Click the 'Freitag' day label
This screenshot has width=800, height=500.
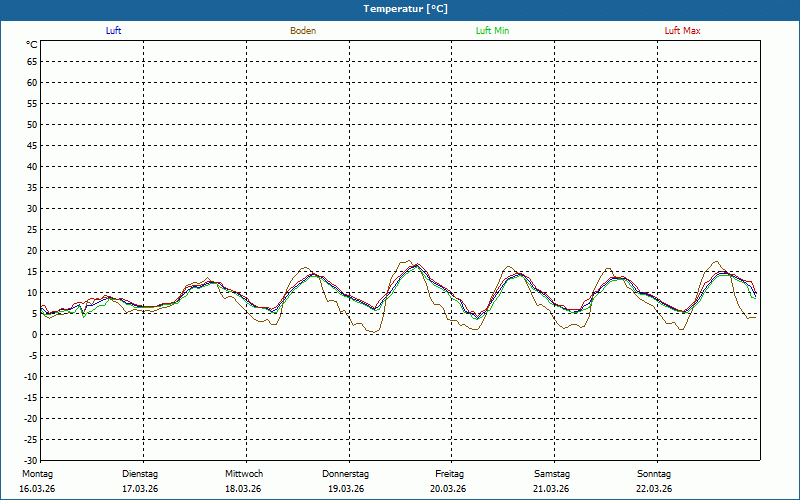[x=449, y=474]
